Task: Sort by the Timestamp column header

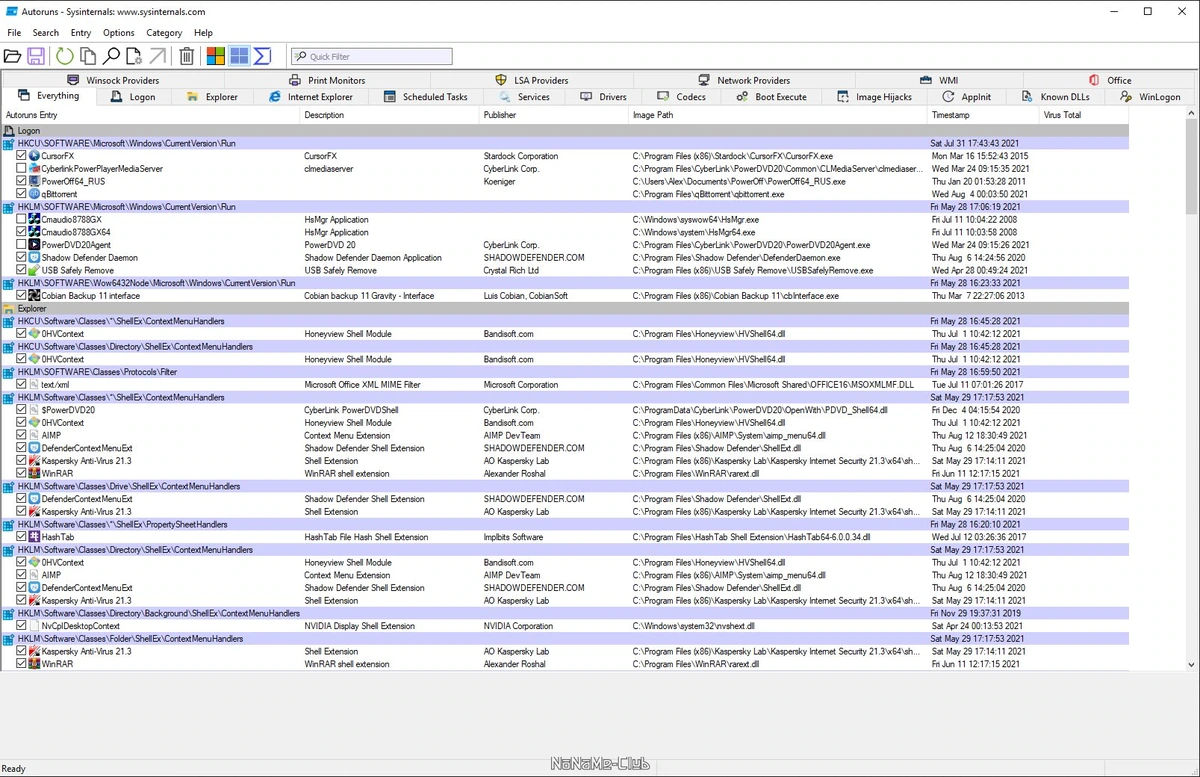Action: [984, 115]
